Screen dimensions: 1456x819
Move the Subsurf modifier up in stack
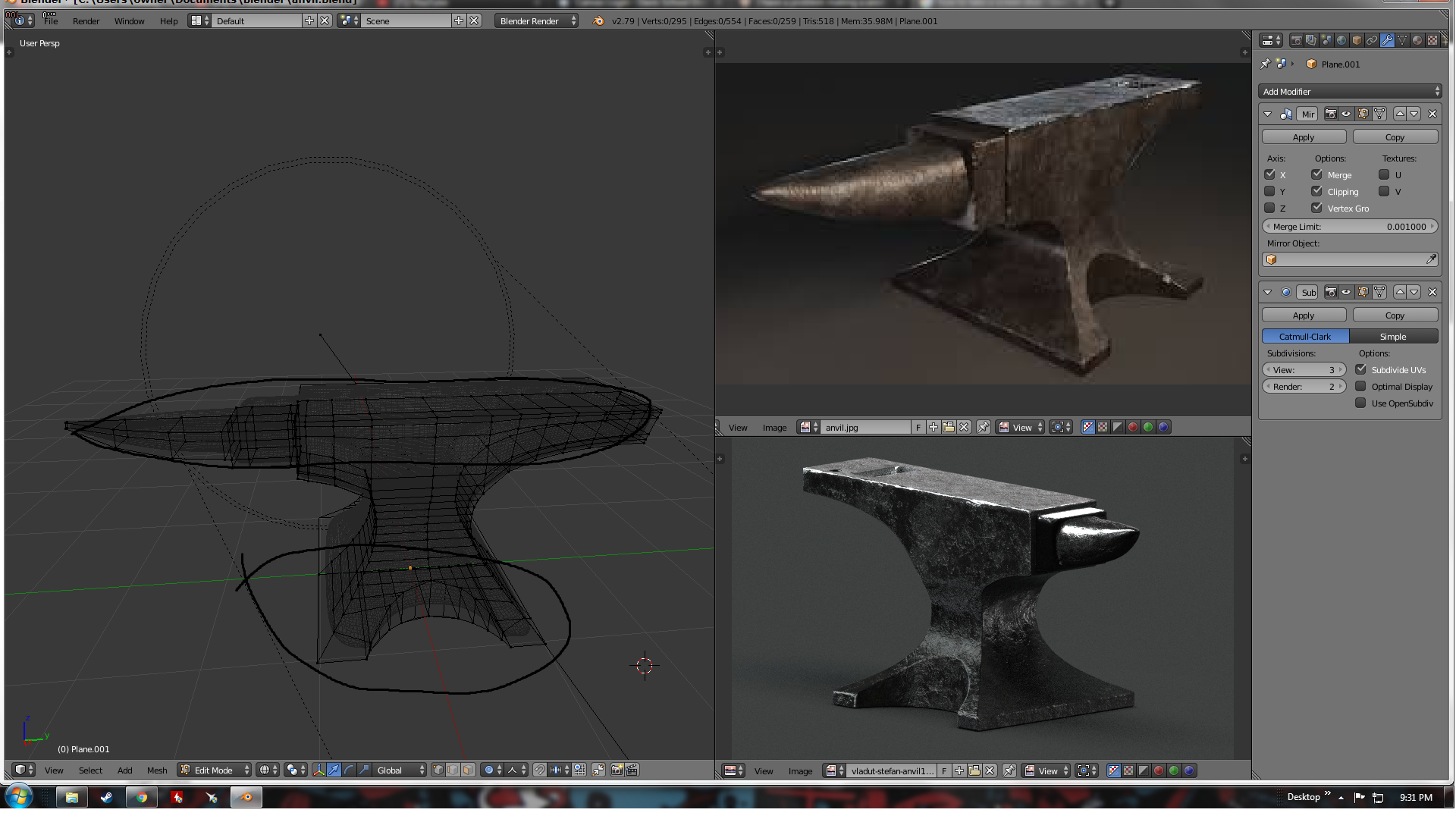point(1400,292)
